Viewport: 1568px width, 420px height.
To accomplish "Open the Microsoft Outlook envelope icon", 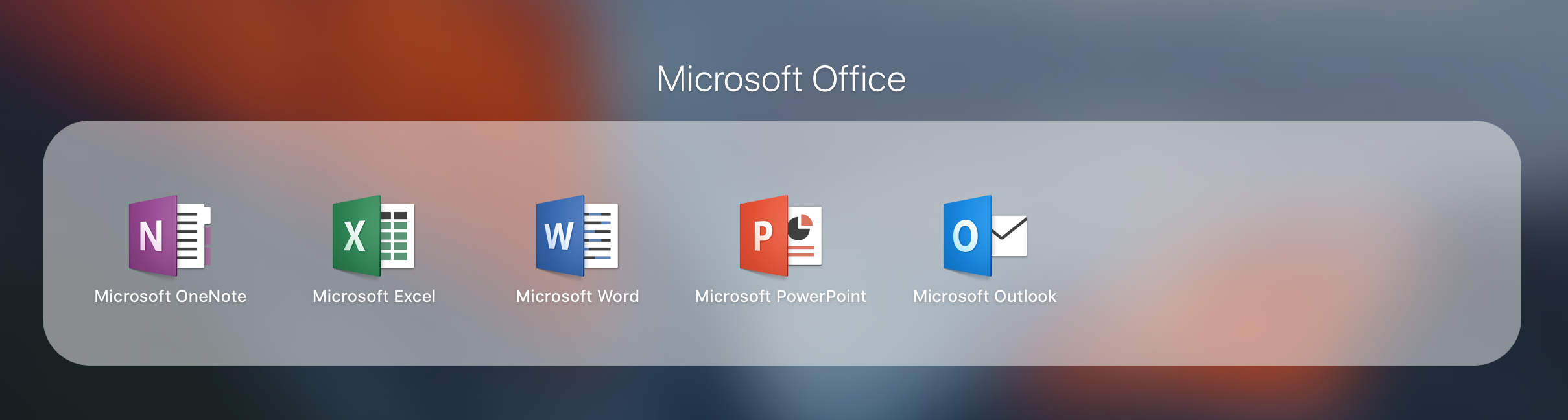I will tap(984, 236).
